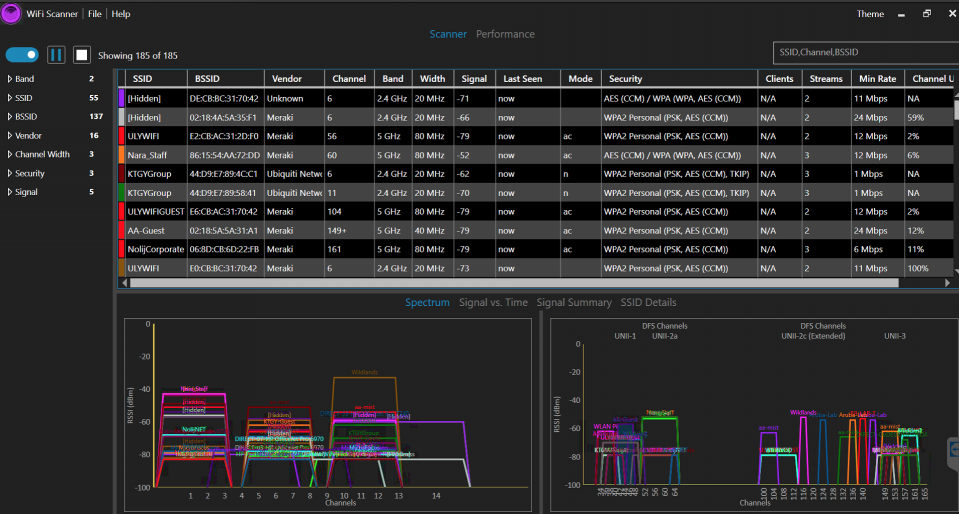Open the File menu
Screen dimensions: 959x514
click(94, 14)
